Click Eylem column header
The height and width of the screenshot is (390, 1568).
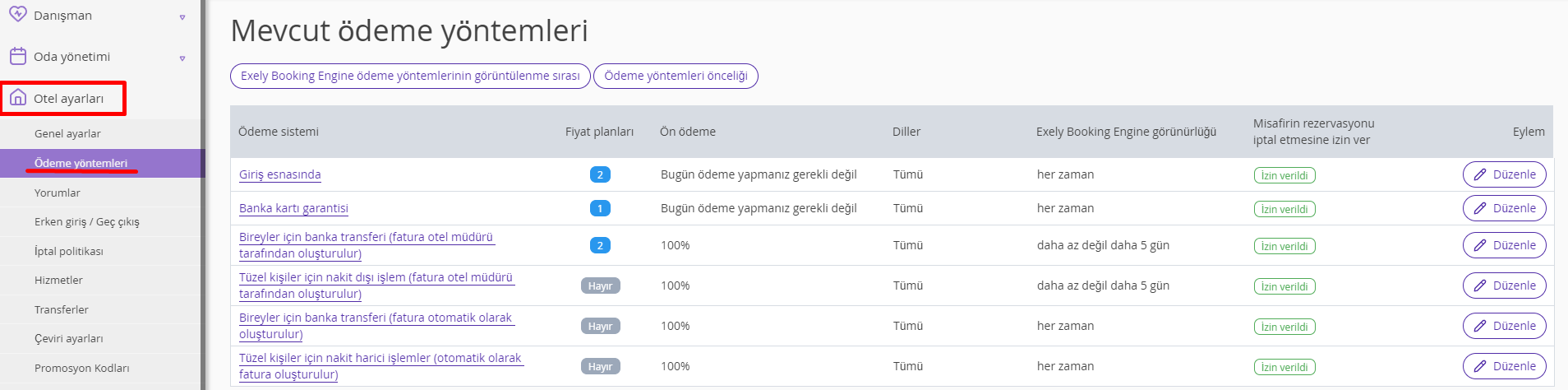click(x=1529, y=132)
